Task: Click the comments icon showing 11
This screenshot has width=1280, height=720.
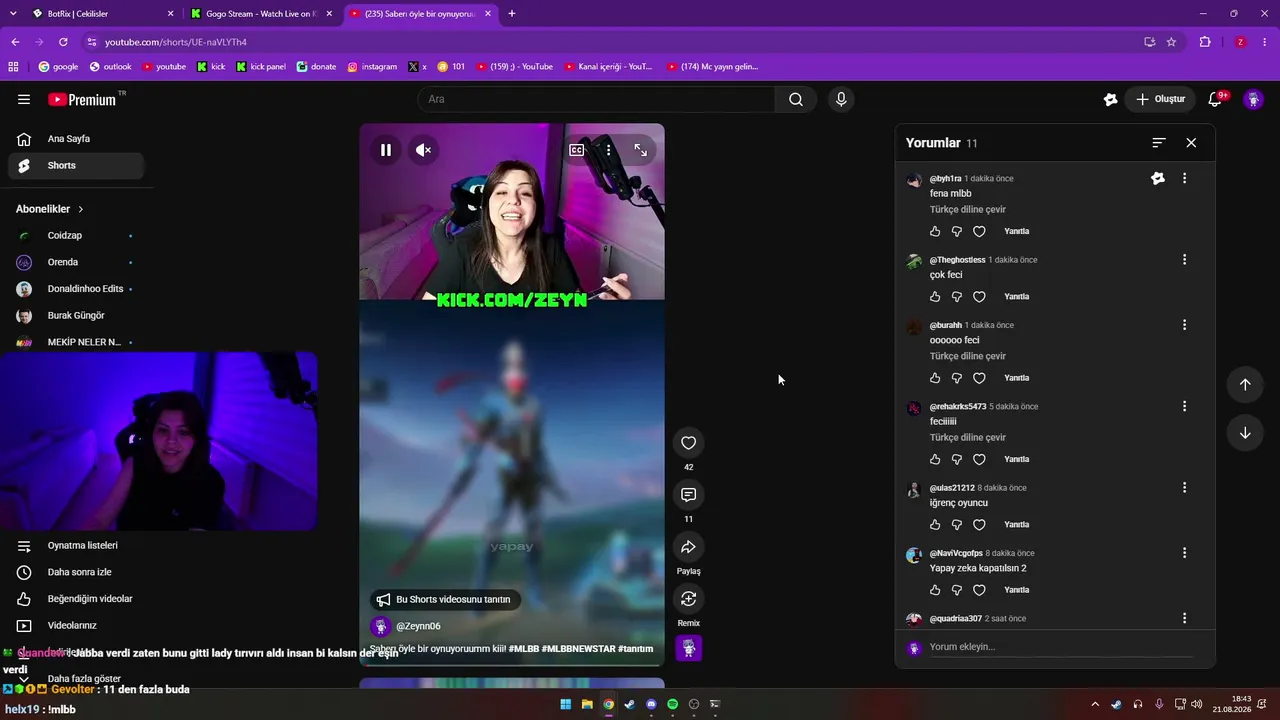Action: coord(688,495)
